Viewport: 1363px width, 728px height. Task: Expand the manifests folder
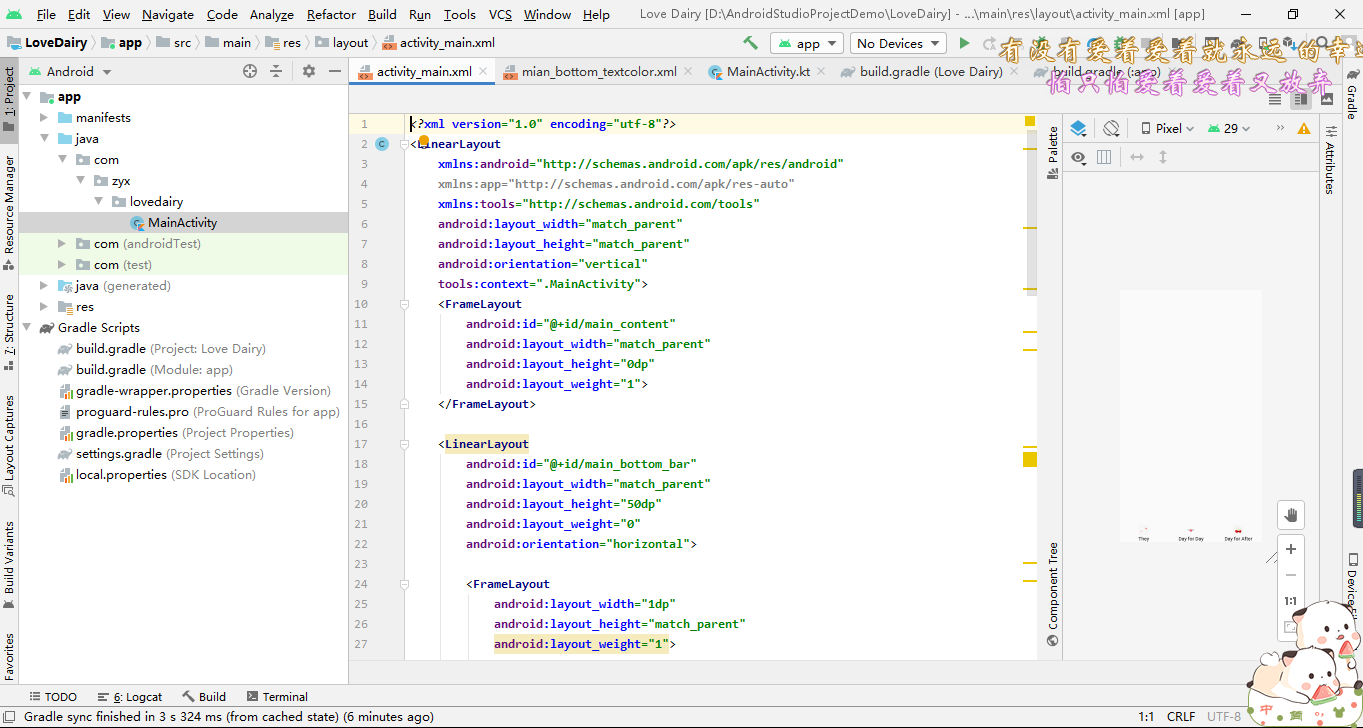(x=44, y=118)
